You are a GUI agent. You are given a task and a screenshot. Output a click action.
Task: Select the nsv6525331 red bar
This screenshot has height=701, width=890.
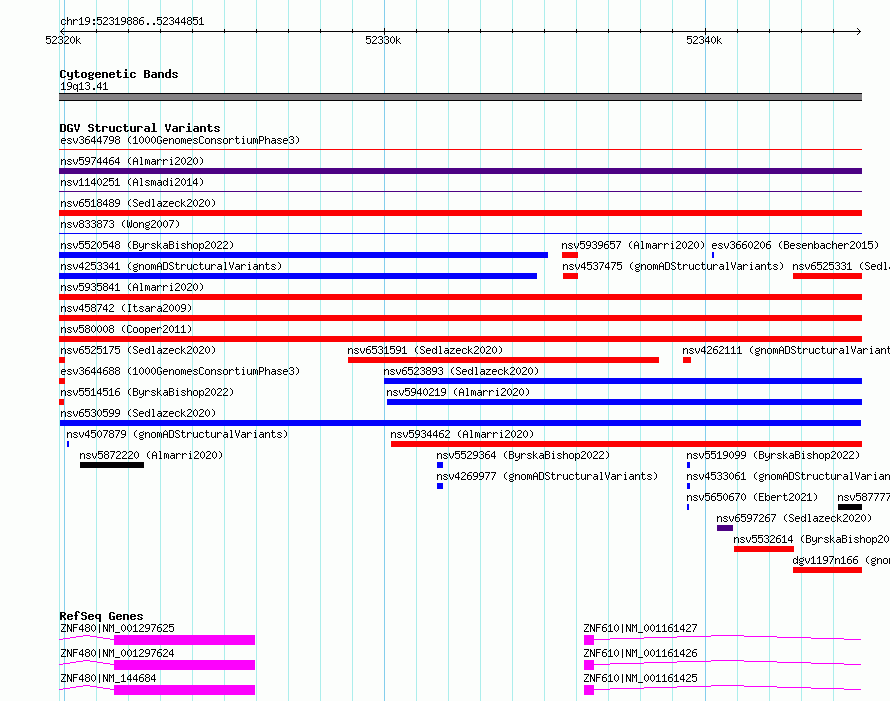[828, 276]
